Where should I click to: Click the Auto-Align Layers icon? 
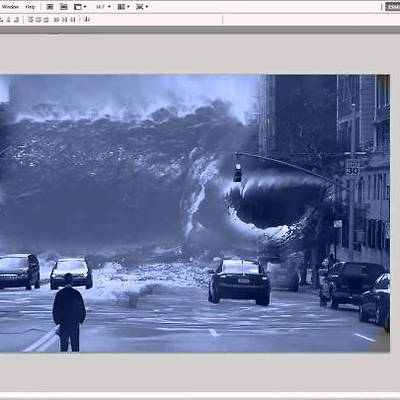point(87,20)
